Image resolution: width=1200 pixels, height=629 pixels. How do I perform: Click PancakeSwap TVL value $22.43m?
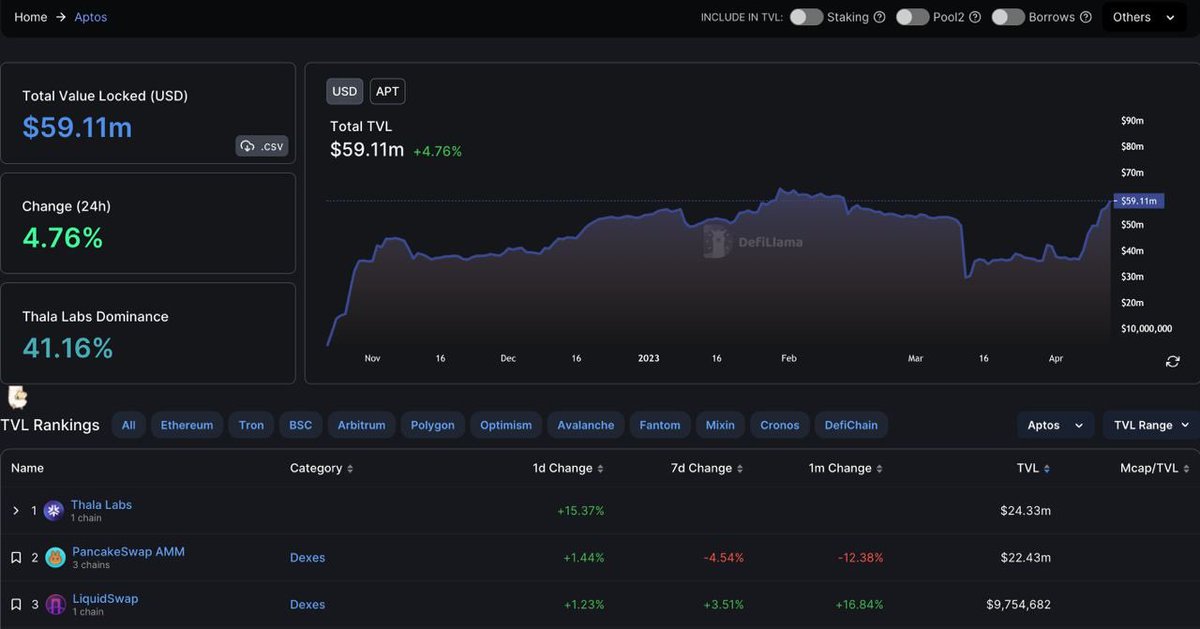[x=1025, y=557]
